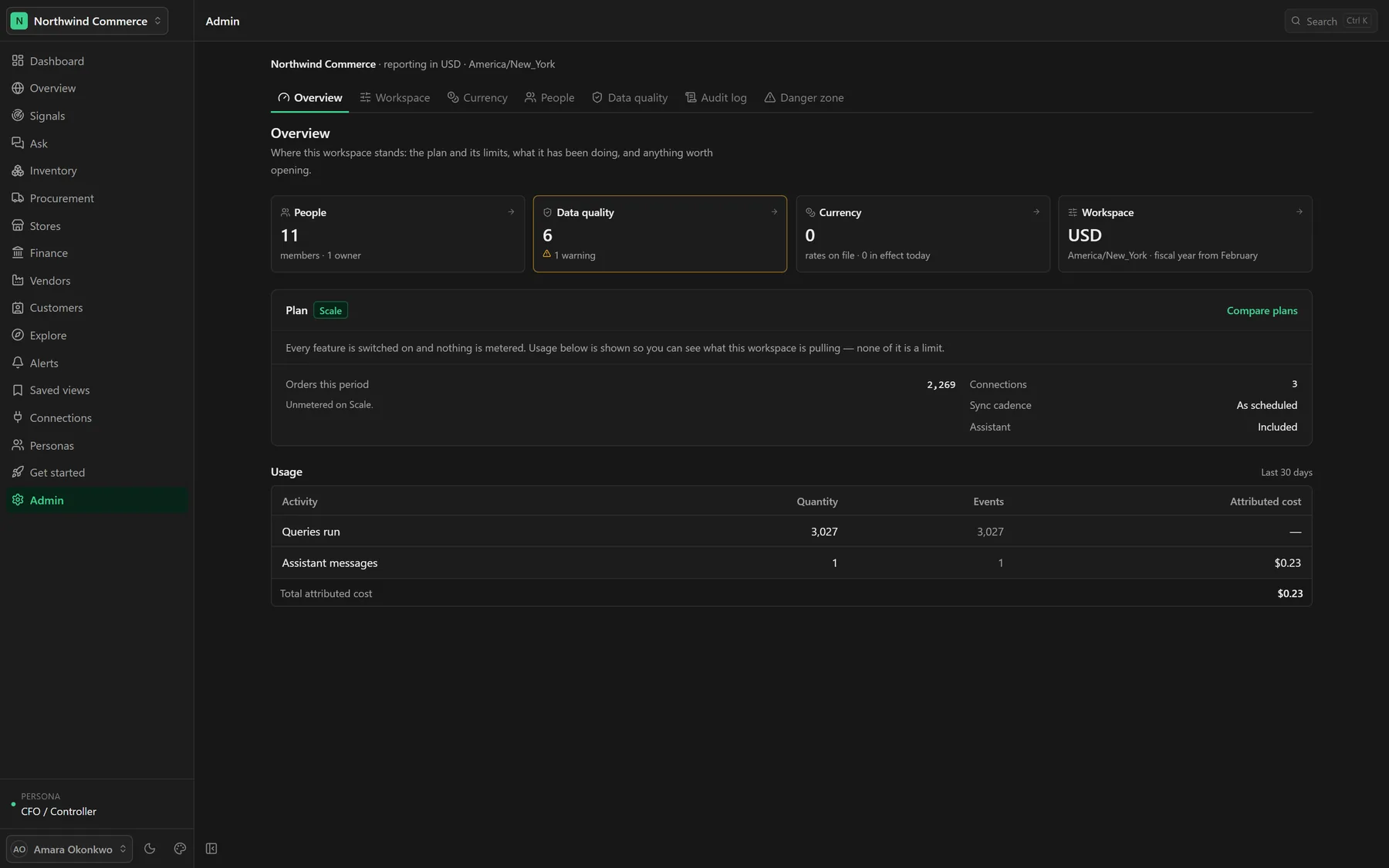This screenshot has width=1389, height=868.
Task: Click the Customers contact icon
Action: coord(18,307)
